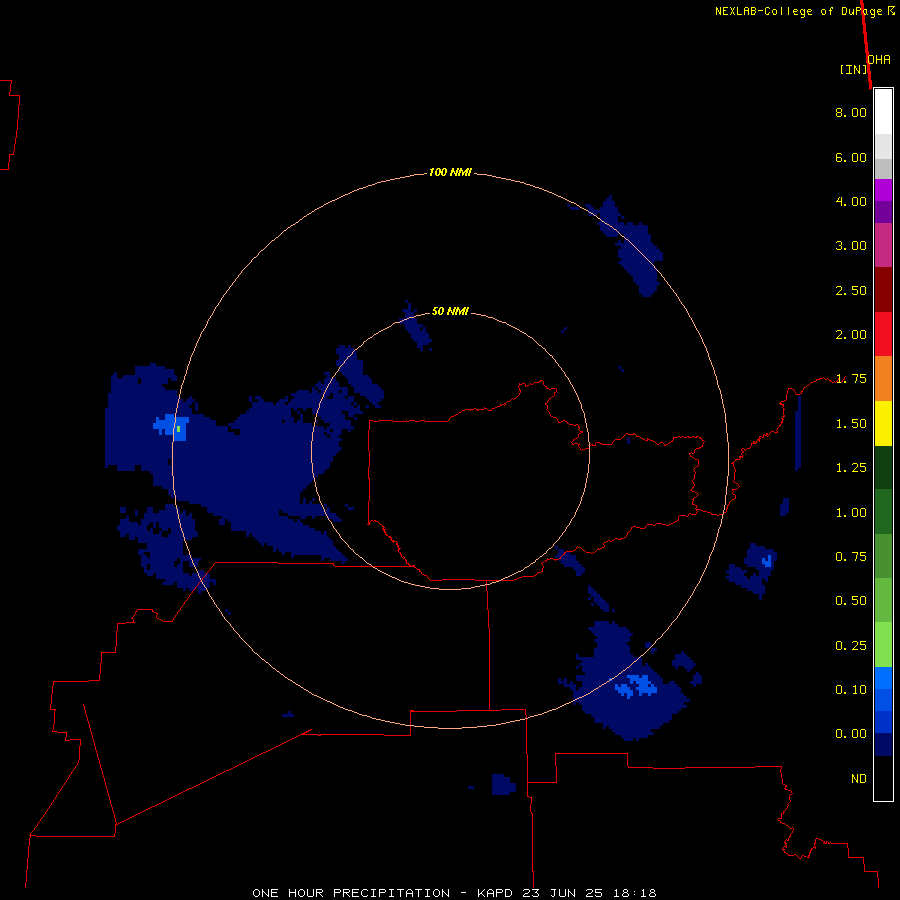Click the 50 NMI range ring label

(x=450, y=312)
